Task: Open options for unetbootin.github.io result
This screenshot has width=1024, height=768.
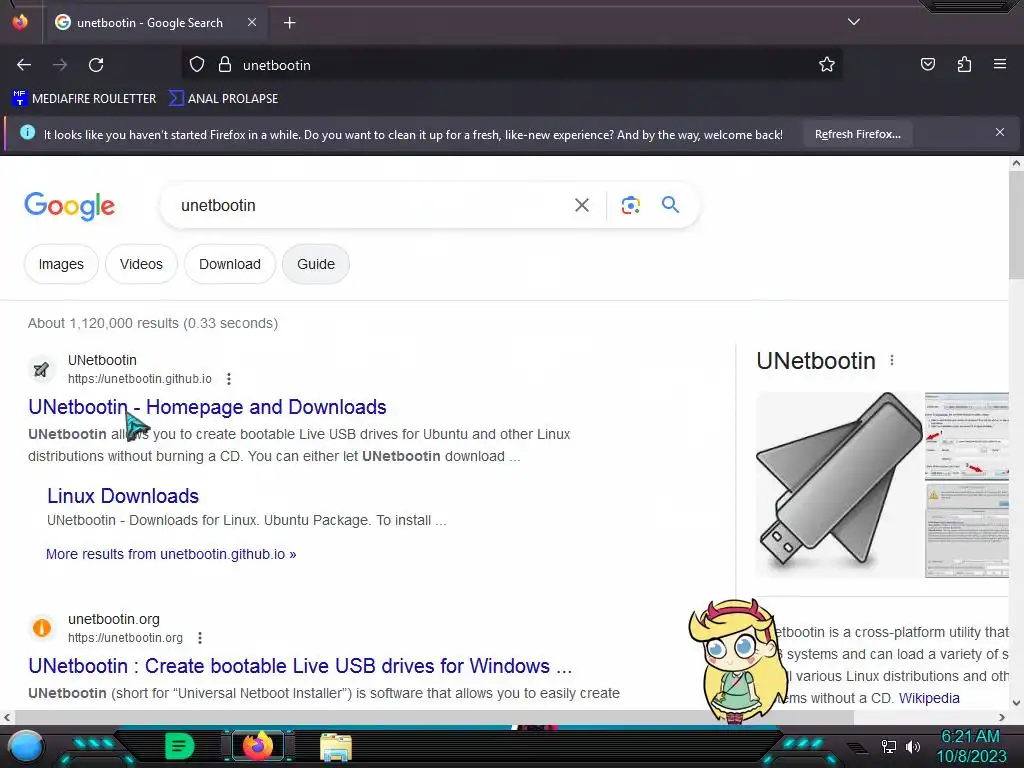Action: [x=229, y=379]
